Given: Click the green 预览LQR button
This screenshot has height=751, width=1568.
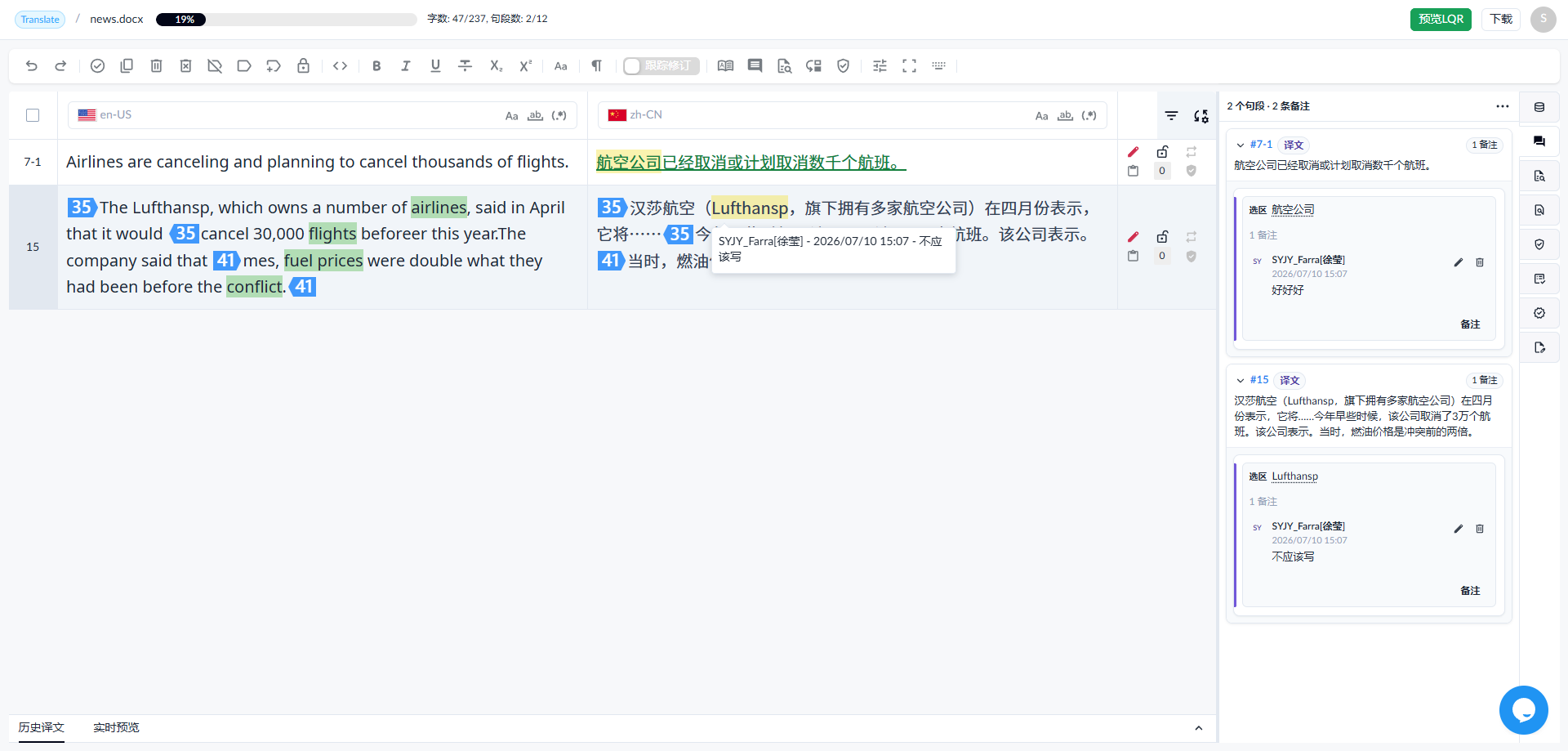Looking at the screenshot, I should click(1441, 19).
